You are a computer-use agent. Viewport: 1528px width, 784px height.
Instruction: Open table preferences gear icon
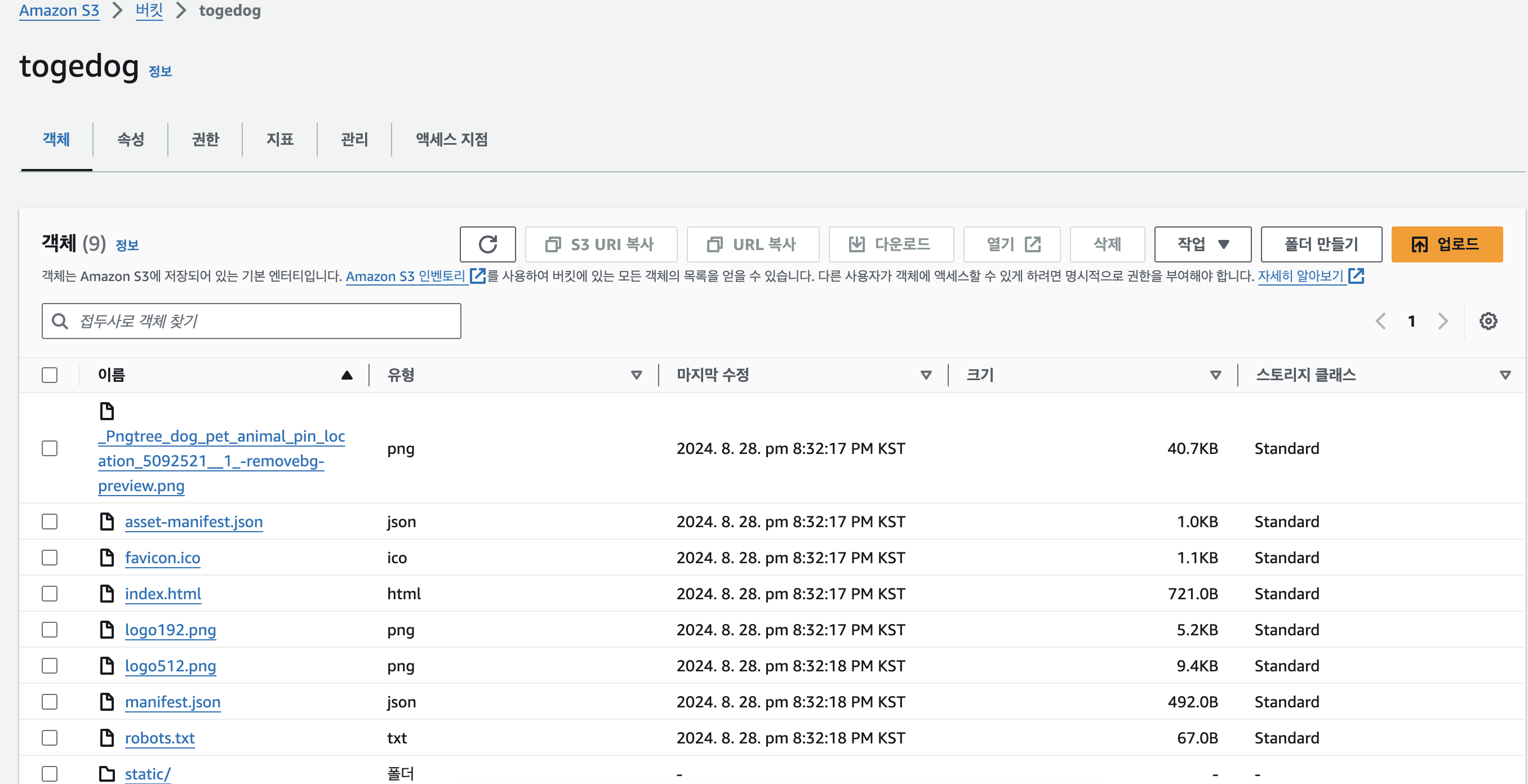pos(1487,321)
